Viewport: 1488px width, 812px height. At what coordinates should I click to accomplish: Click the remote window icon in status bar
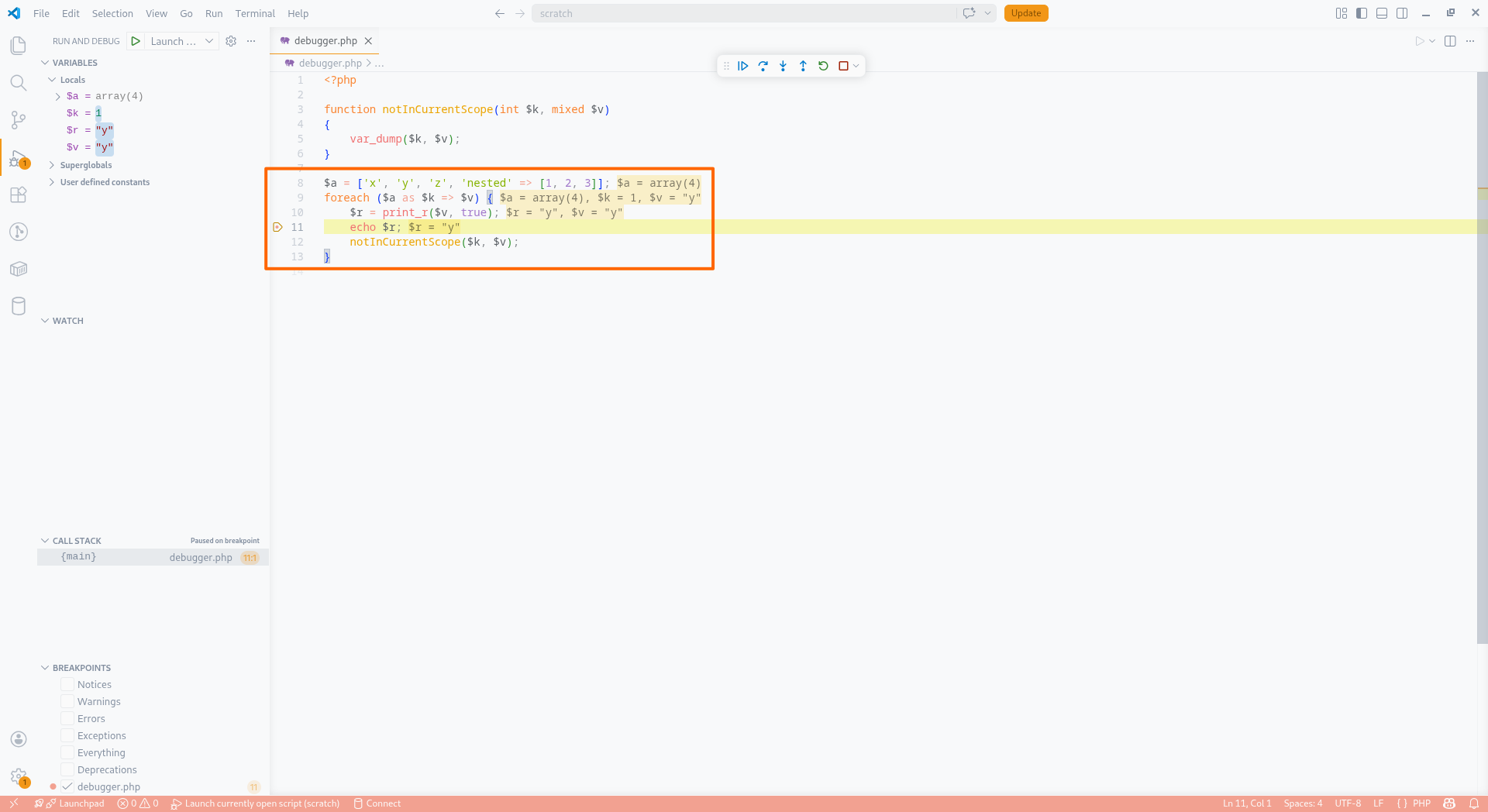pos(14,803)
